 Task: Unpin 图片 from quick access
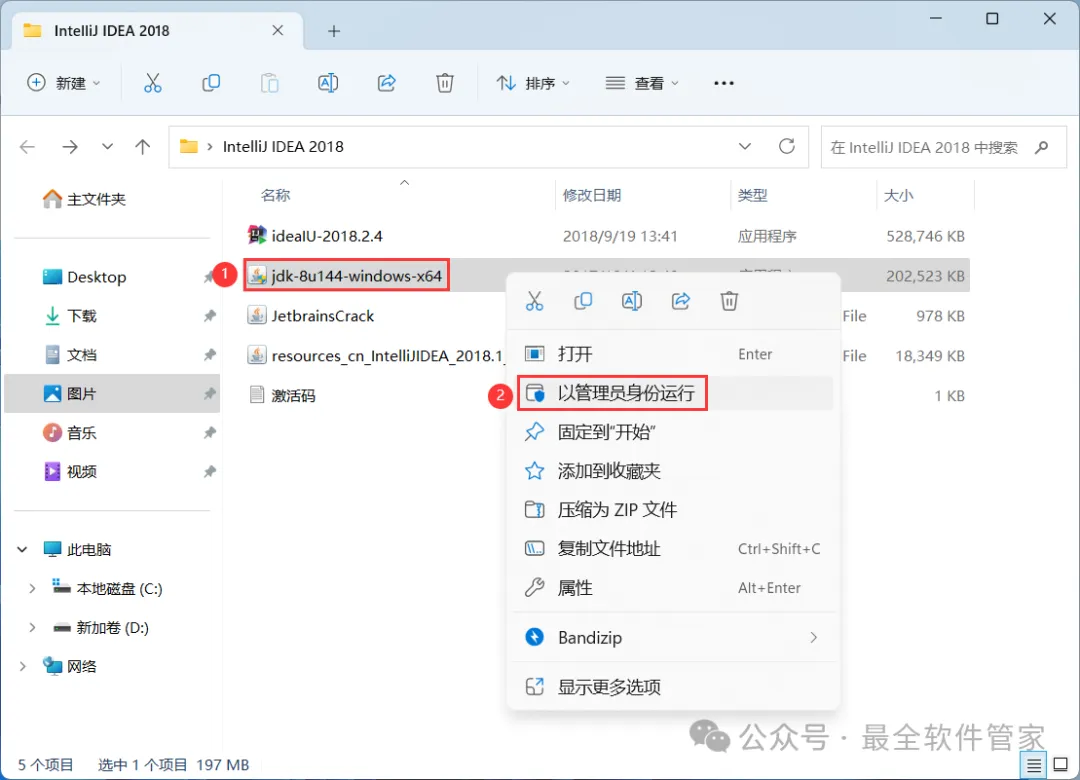click(209, 393)
